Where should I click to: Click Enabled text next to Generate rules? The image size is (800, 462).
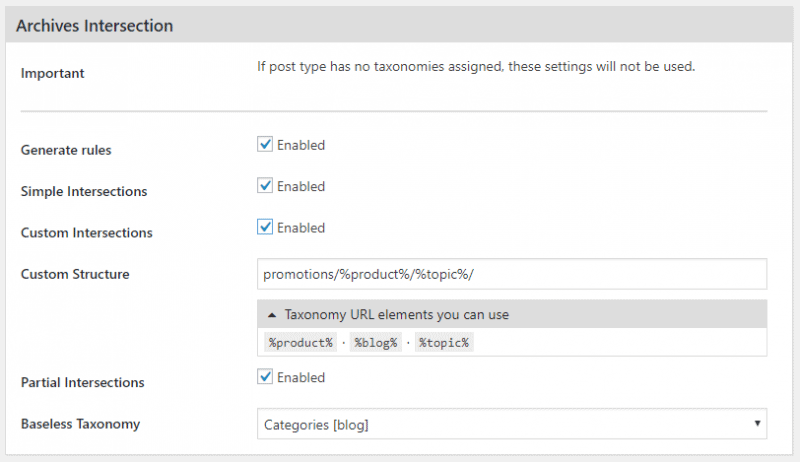click(301, 145)
